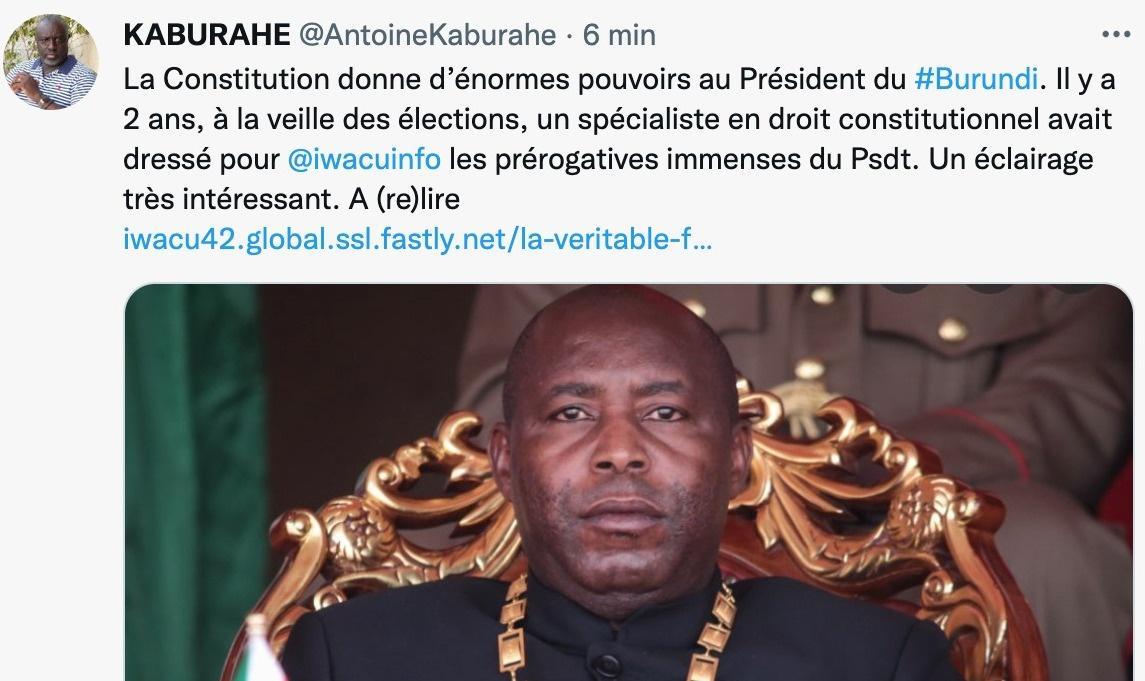
Task: Open the tweet's more options menu
Action: coord(1115,35)
